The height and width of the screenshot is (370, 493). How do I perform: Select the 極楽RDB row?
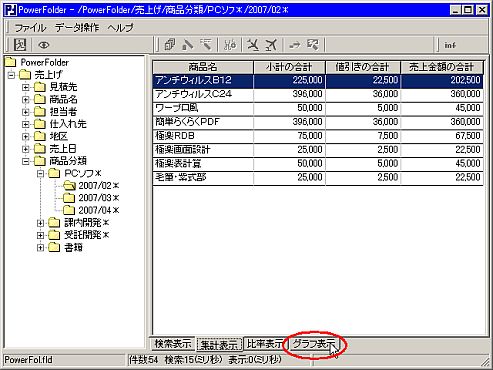[x=318, y=136]
